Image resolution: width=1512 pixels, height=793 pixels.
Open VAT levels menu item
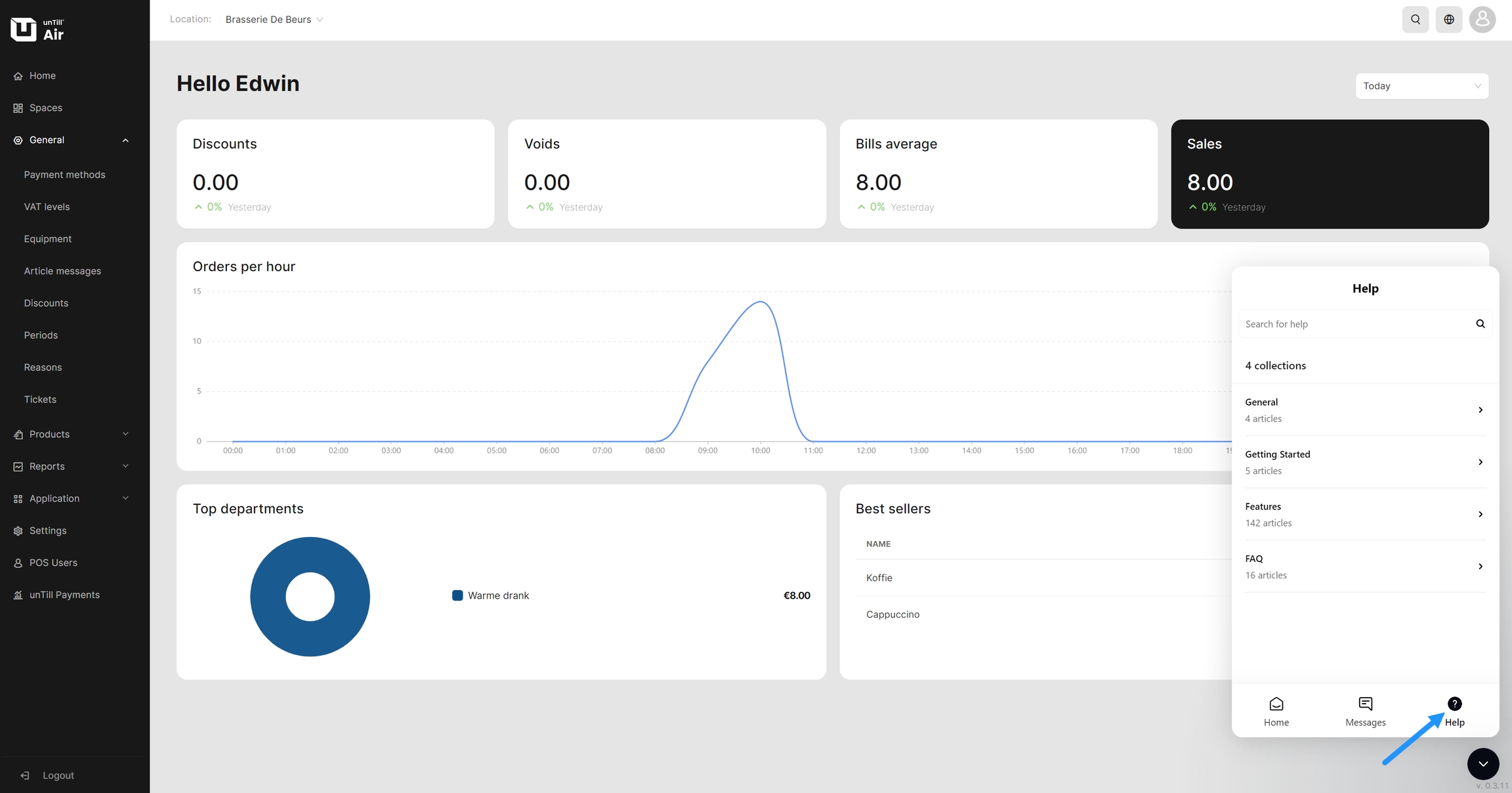click(x=47, y=207)
